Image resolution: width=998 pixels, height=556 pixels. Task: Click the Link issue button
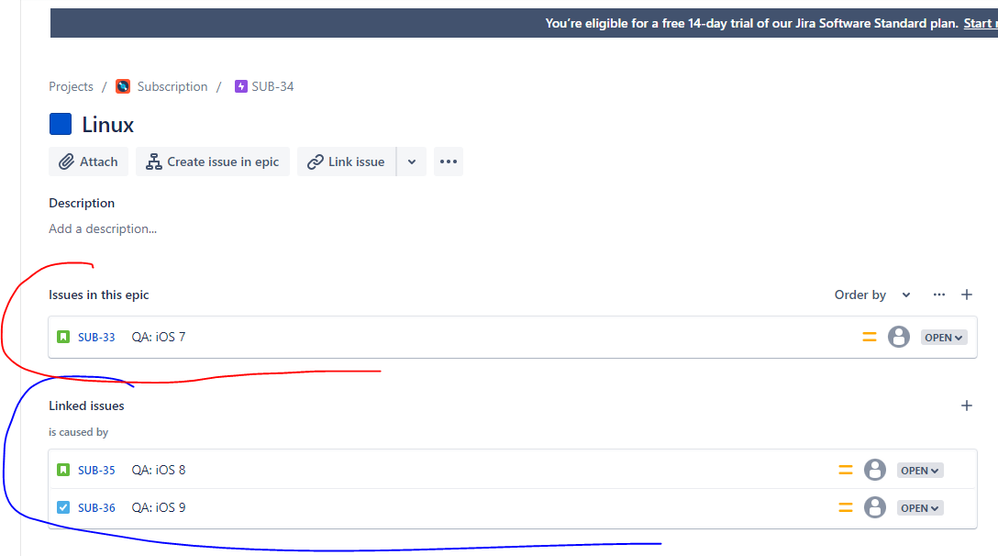pyautogui.click(x=346, y=162)
